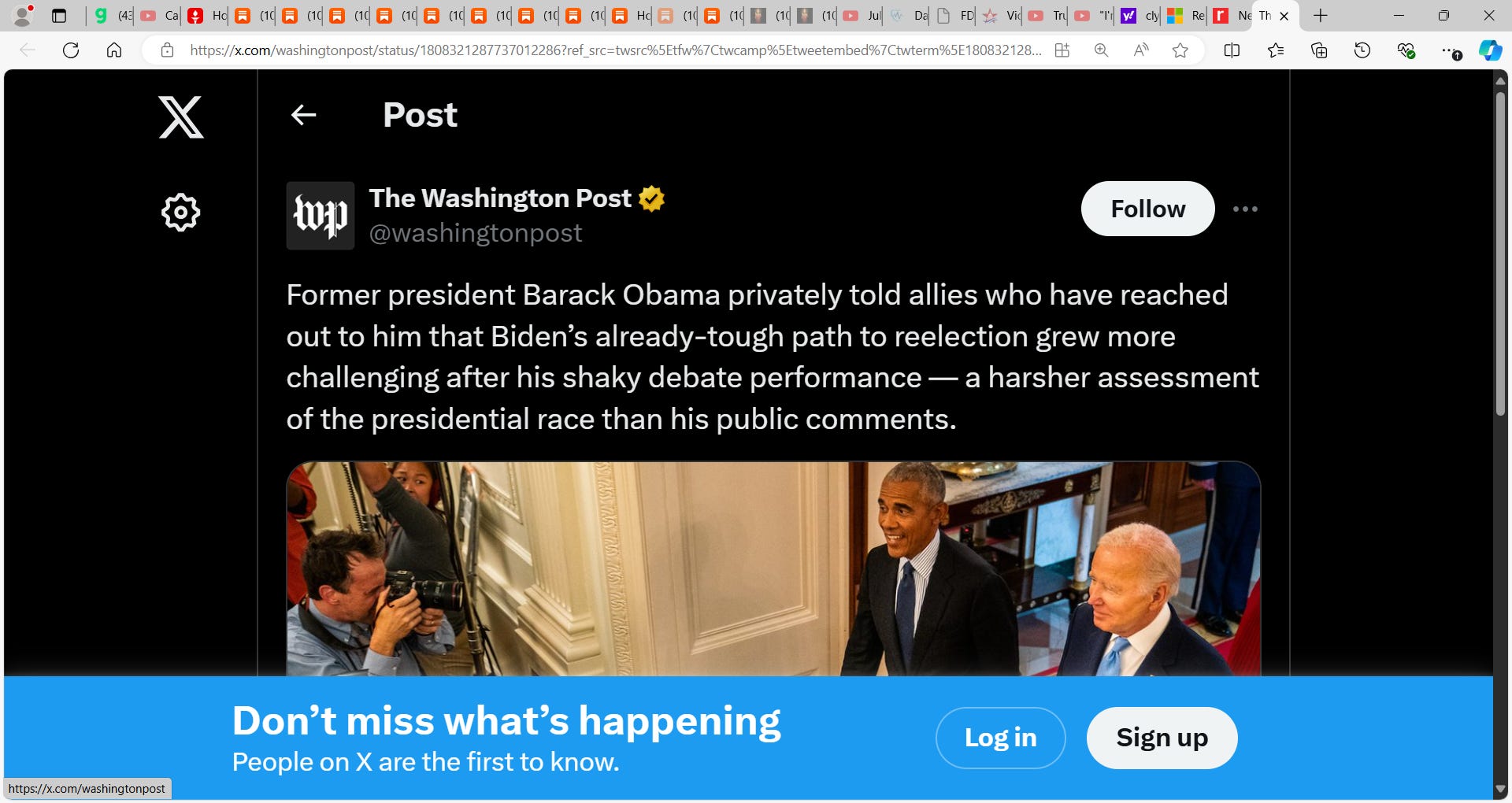
Task: Open the Collections icon
Action: tap(1319, 50)
